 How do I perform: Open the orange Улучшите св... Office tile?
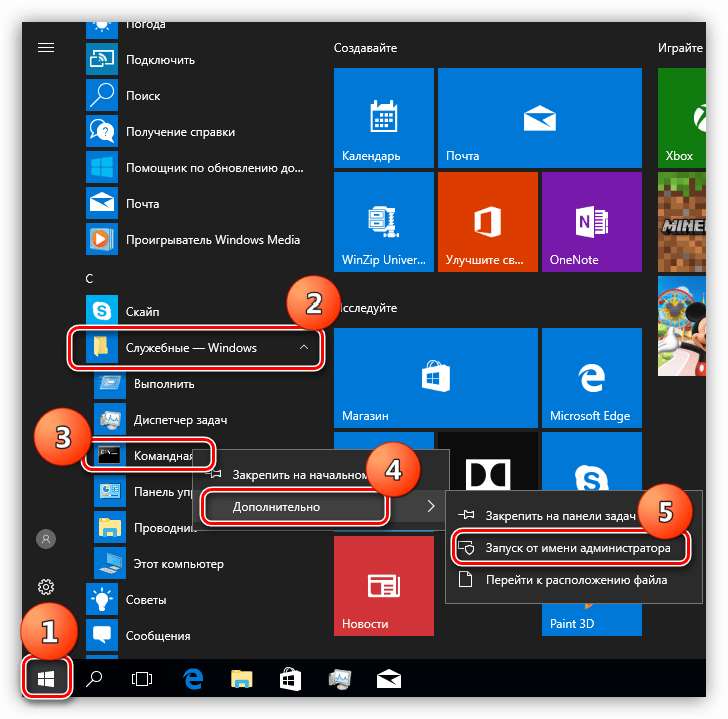point(488,222)
